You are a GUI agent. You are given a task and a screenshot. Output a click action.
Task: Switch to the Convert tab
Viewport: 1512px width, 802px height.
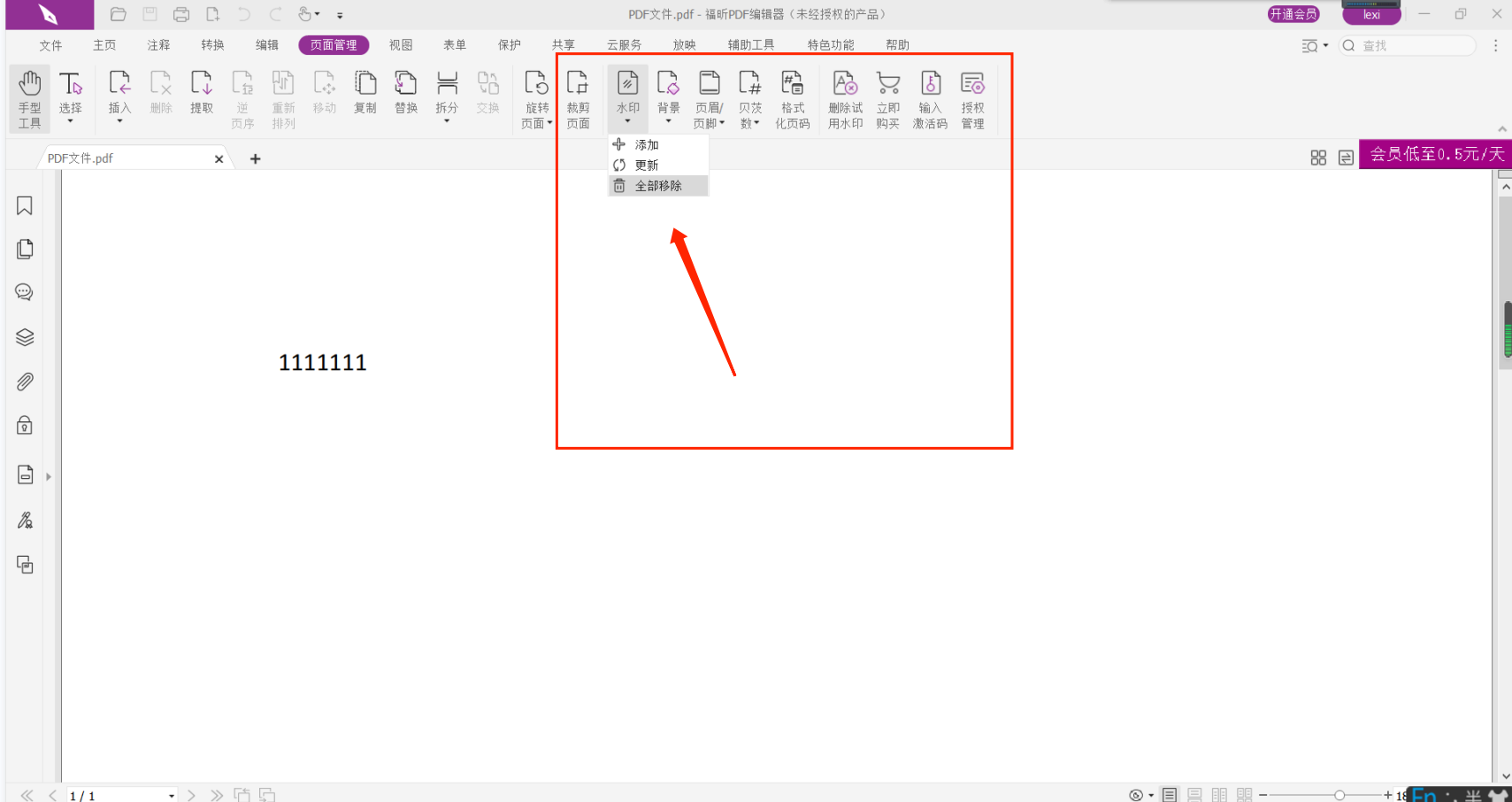(212, 45)
